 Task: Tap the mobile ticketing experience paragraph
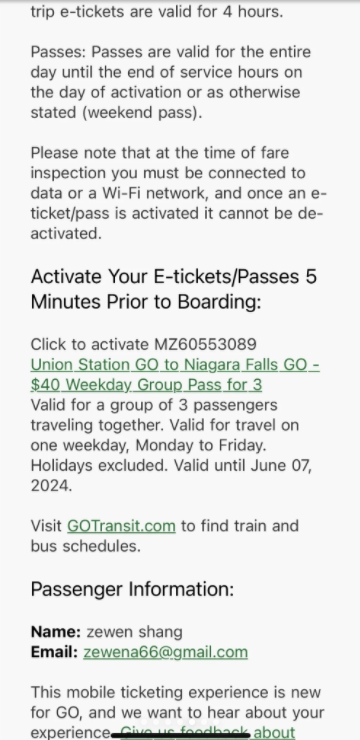[x=177, y=713]
